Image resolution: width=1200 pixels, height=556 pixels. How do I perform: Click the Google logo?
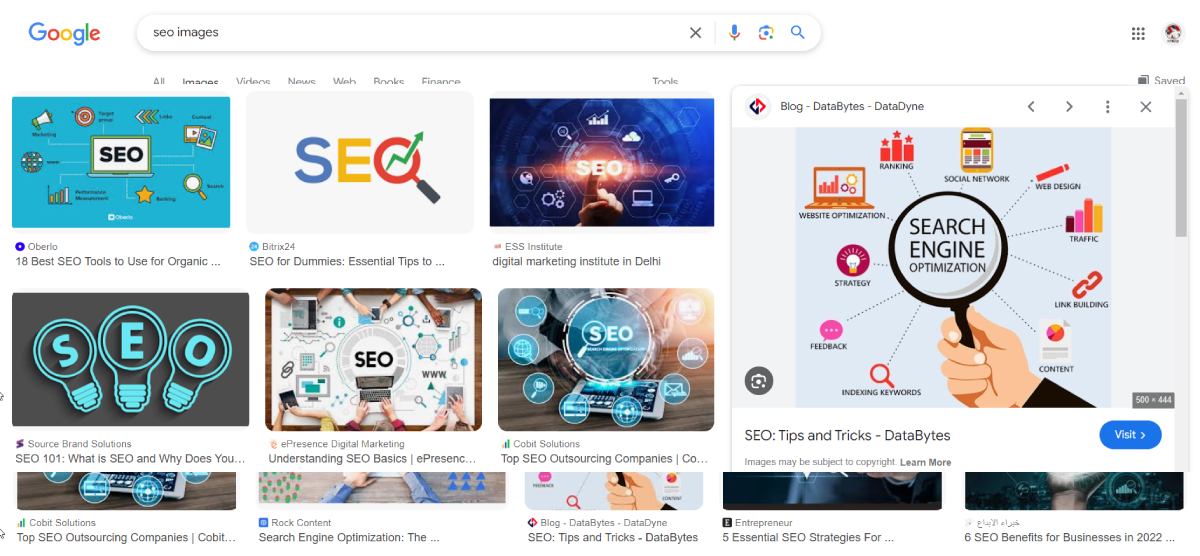pyautogui.click(x=64, y=33)
